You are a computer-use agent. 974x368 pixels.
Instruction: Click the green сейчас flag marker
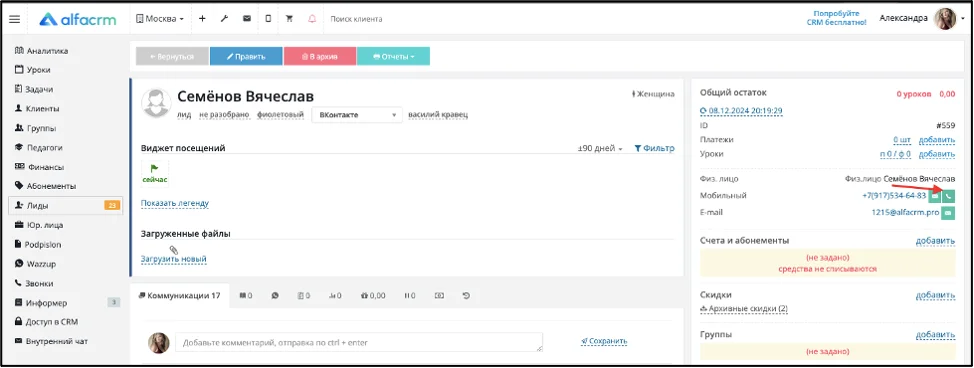tap(155, 173)
